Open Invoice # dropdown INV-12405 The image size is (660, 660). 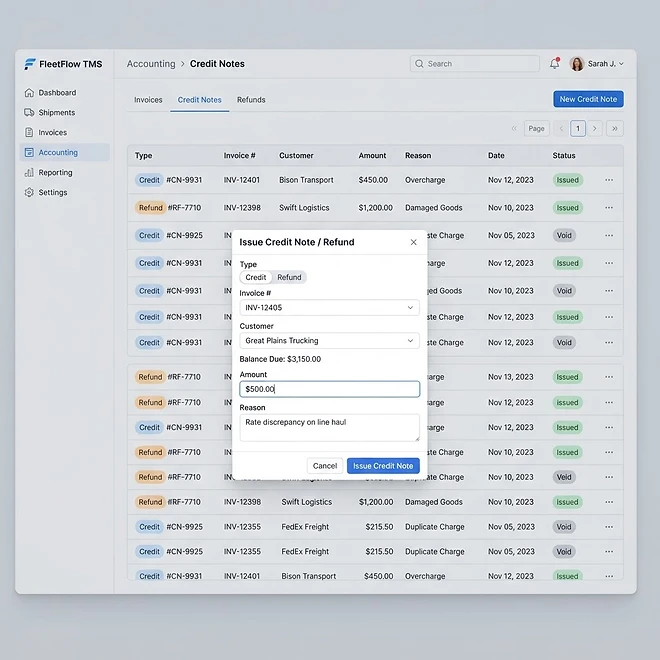[330, 308]
